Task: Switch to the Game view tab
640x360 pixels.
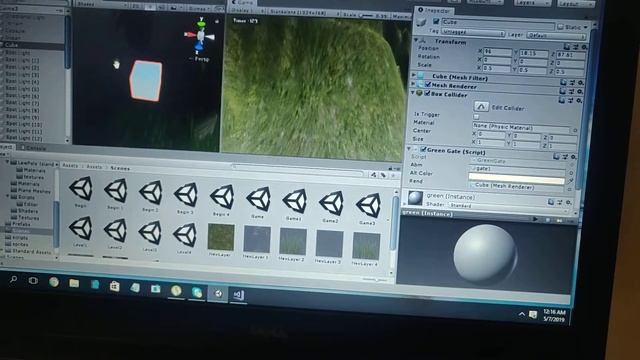Action: tap(243, 2)
